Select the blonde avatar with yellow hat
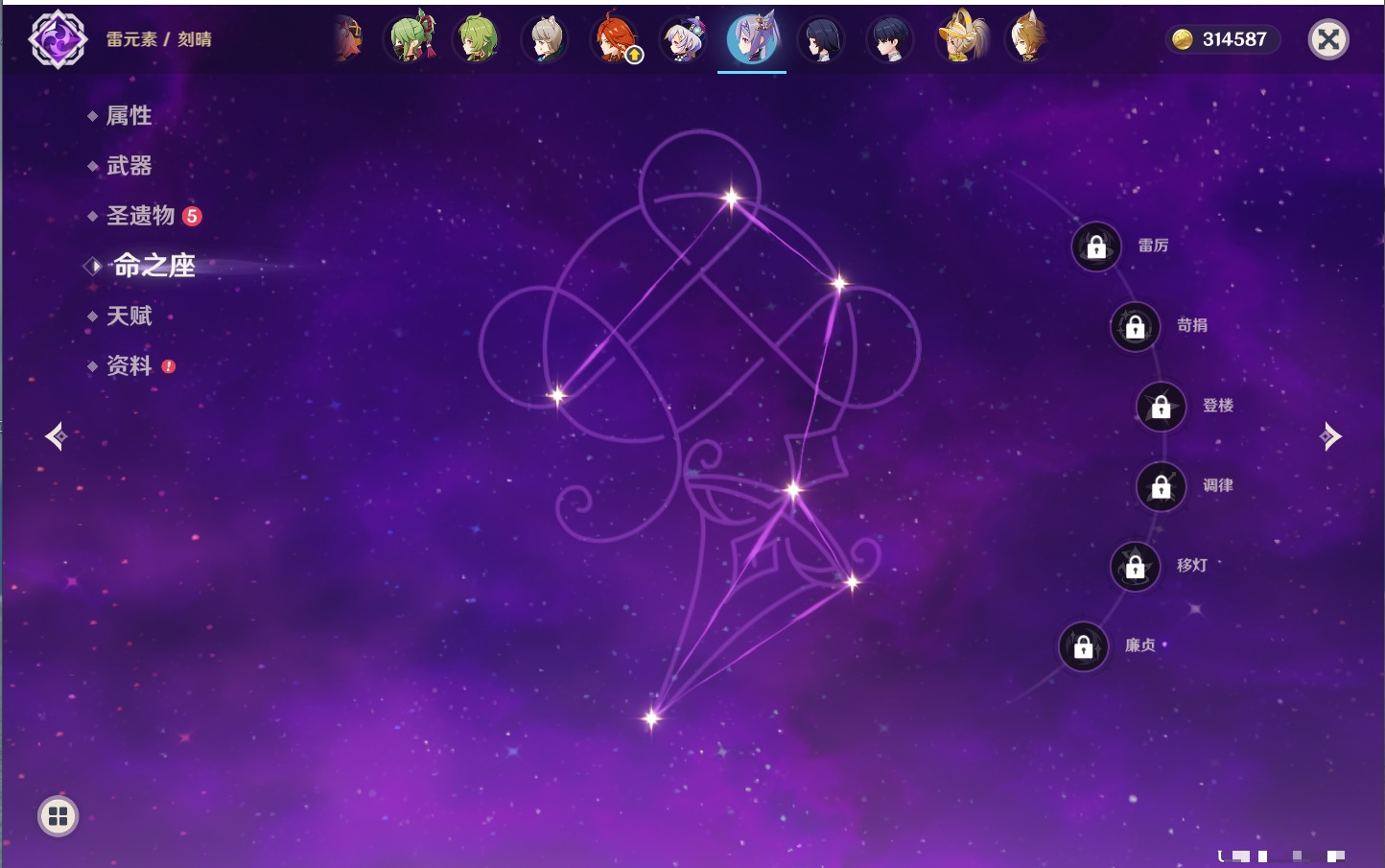This screenshot has height=868, width=1385. point(961,38)
